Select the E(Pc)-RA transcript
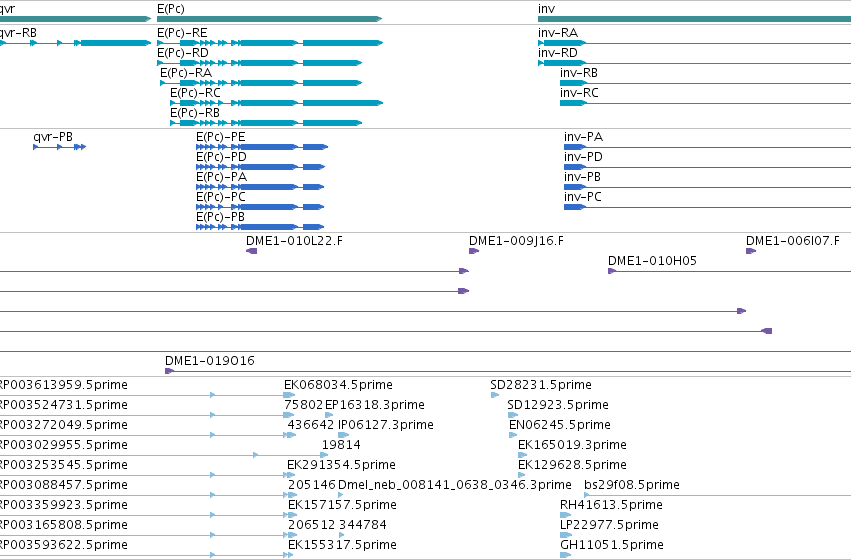The image size is (851, 560). coord(261,83)
